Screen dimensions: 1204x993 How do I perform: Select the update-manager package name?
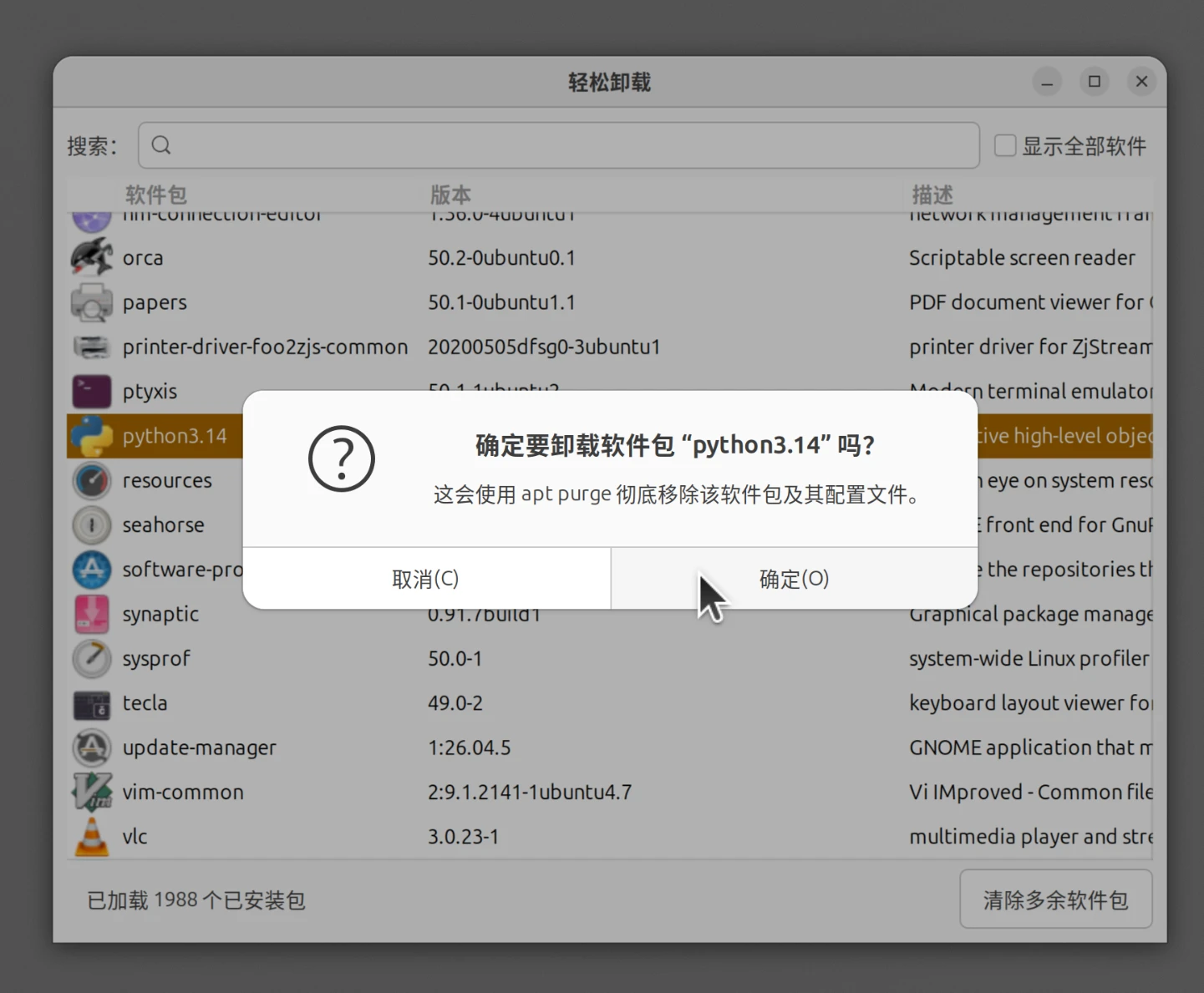coord(199,748)
